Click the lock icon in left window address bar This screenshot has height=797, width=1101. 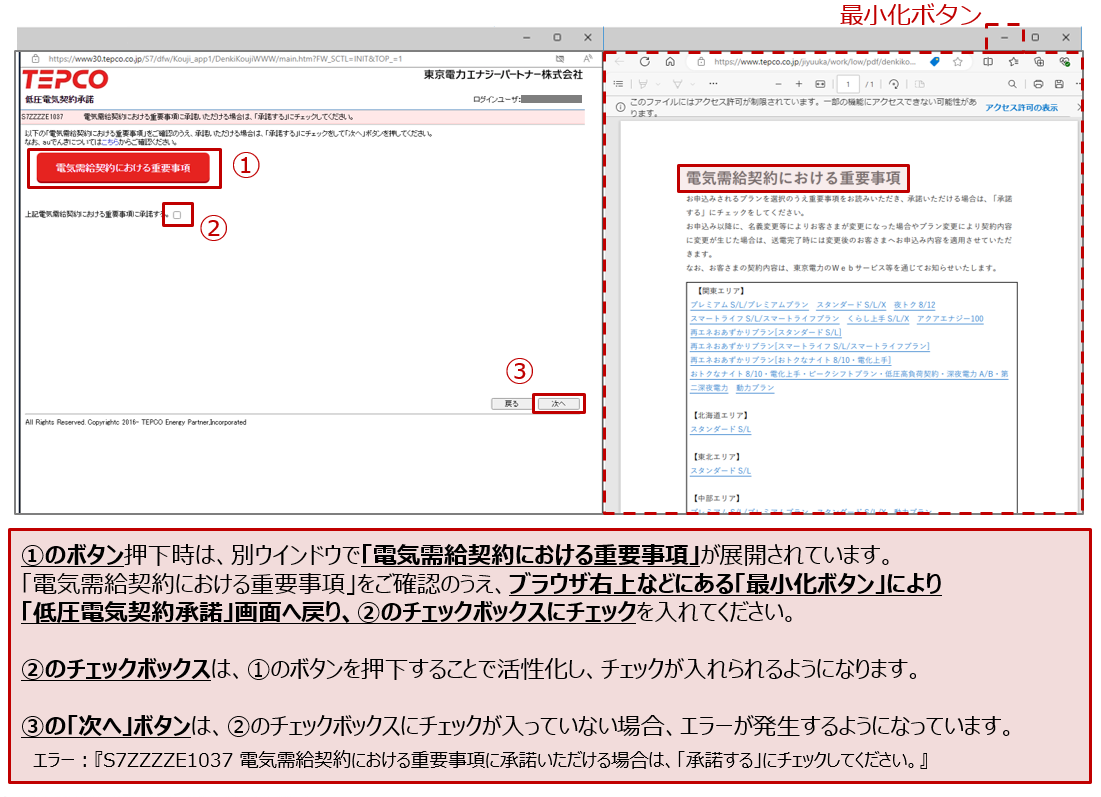click(35, 59)
